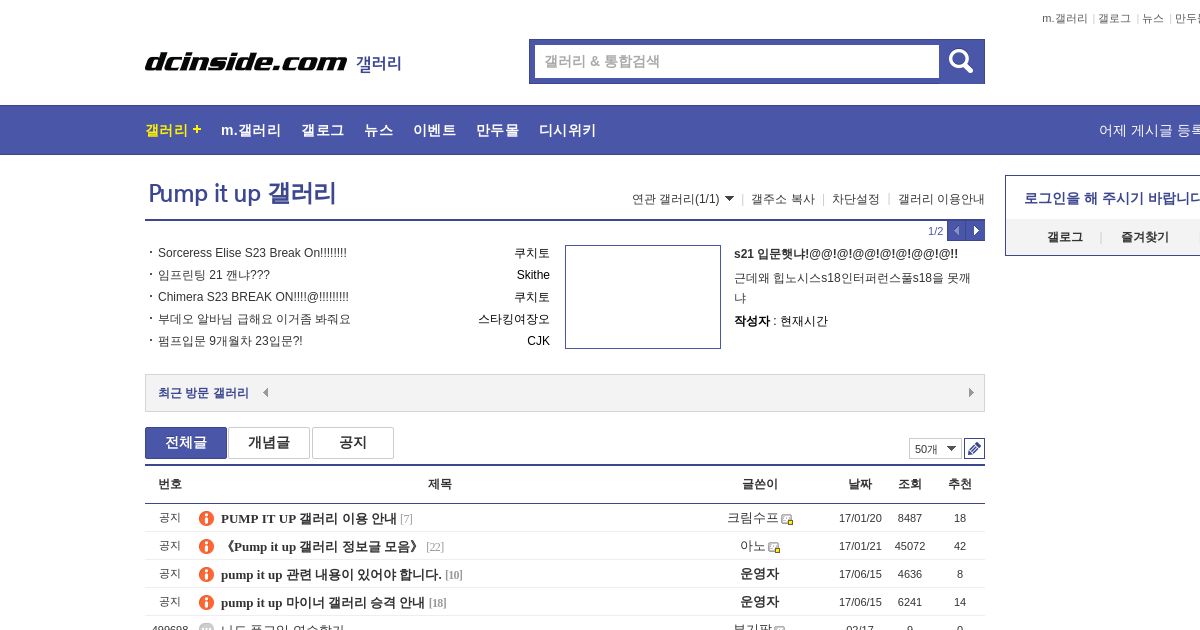Switch to 전체글 tab
1200x630 pixels.
(x=186, y=443)
